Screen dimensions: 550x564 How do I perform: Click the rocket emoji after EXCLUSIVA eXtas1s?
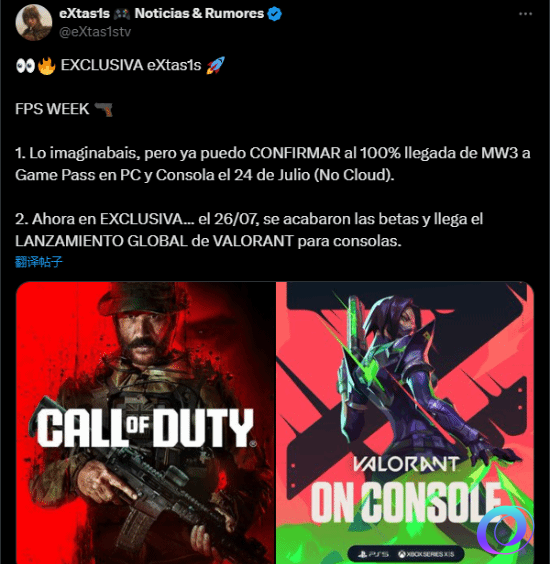(215, 65)
